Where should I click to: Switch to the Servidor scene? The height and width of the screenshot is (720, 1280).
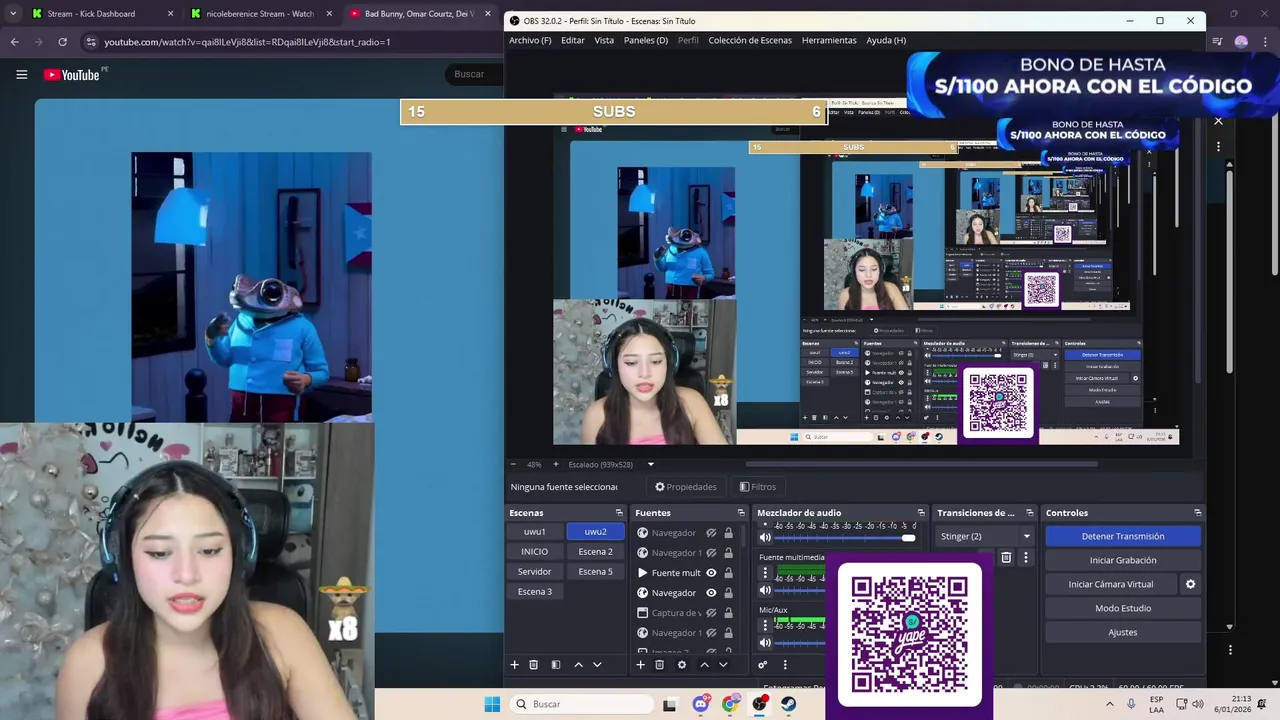click(535, 572)
